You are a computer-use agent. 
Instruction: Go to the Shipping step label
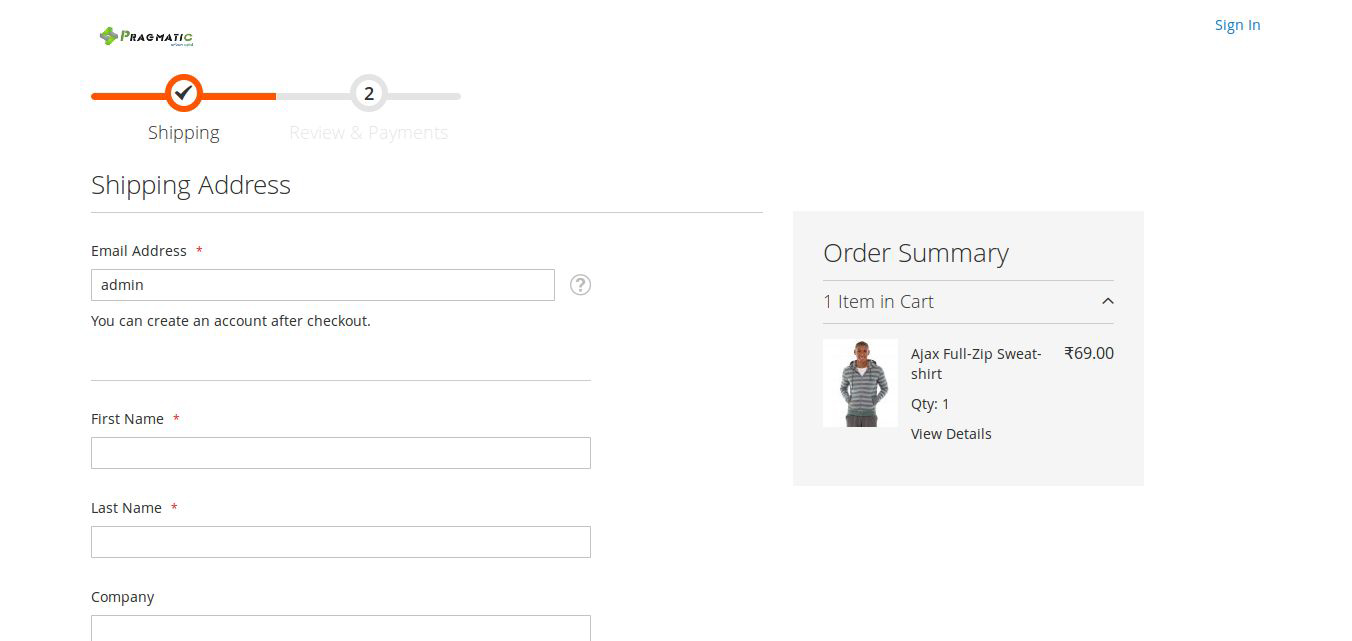[183, 133]
